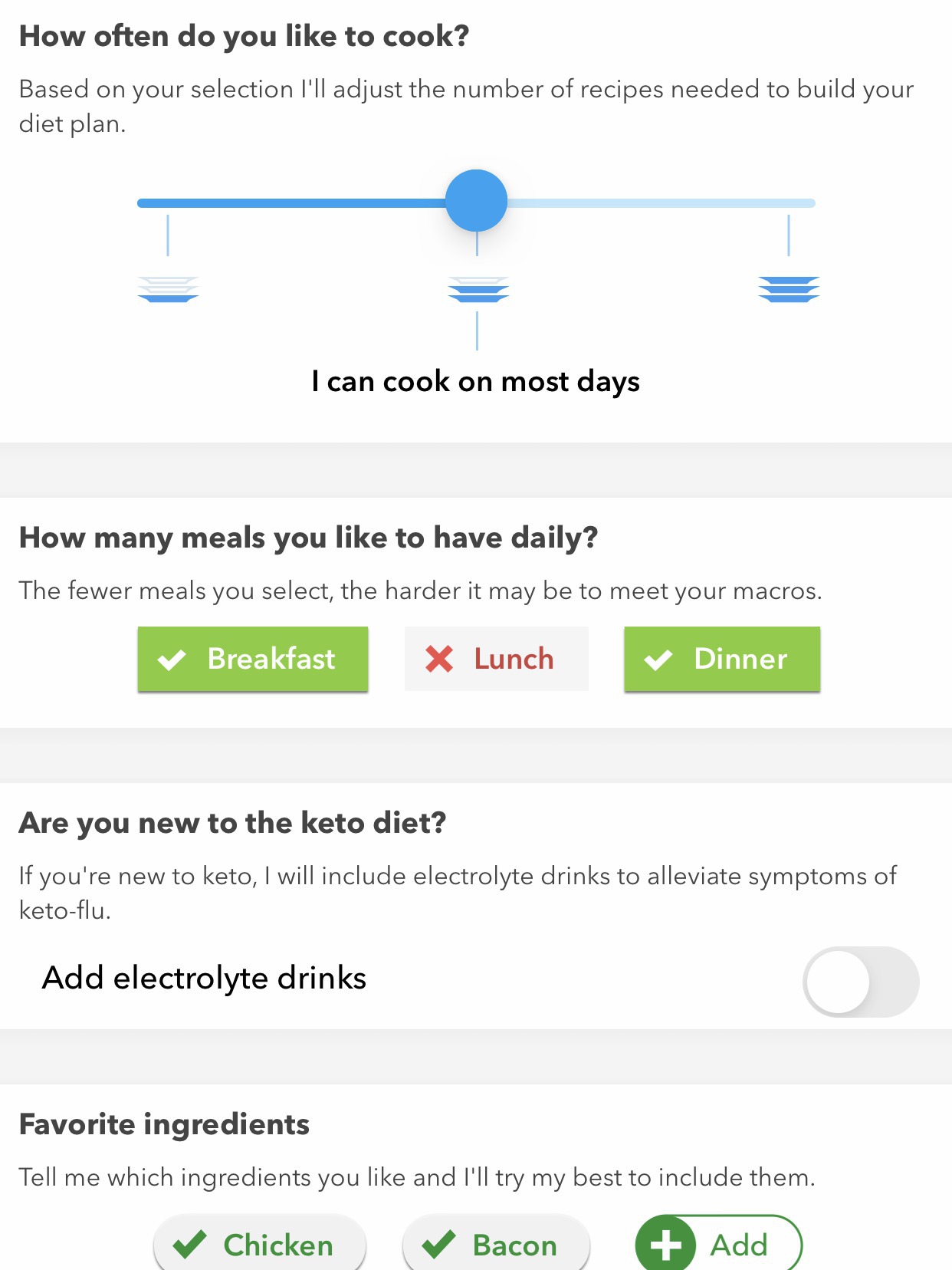This screenshot has height=1270, width=952.
Task: Deselect the Breakfast meal option
Action: [x=253, y=659]
